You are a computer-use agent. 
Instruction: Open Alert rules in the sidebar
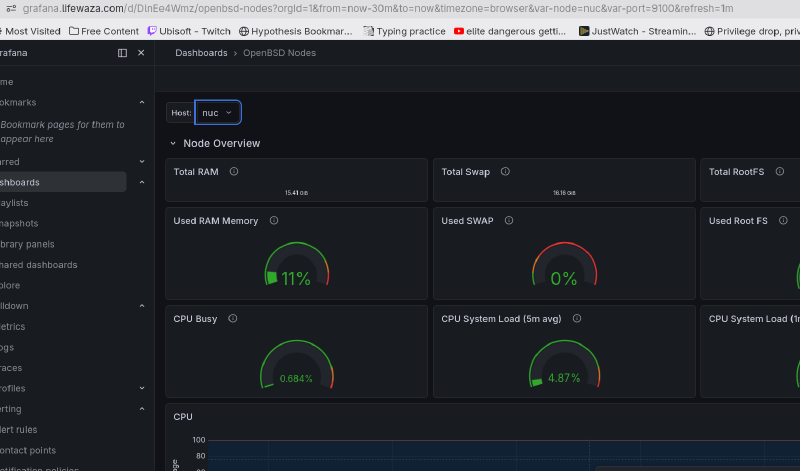(18, 430)
